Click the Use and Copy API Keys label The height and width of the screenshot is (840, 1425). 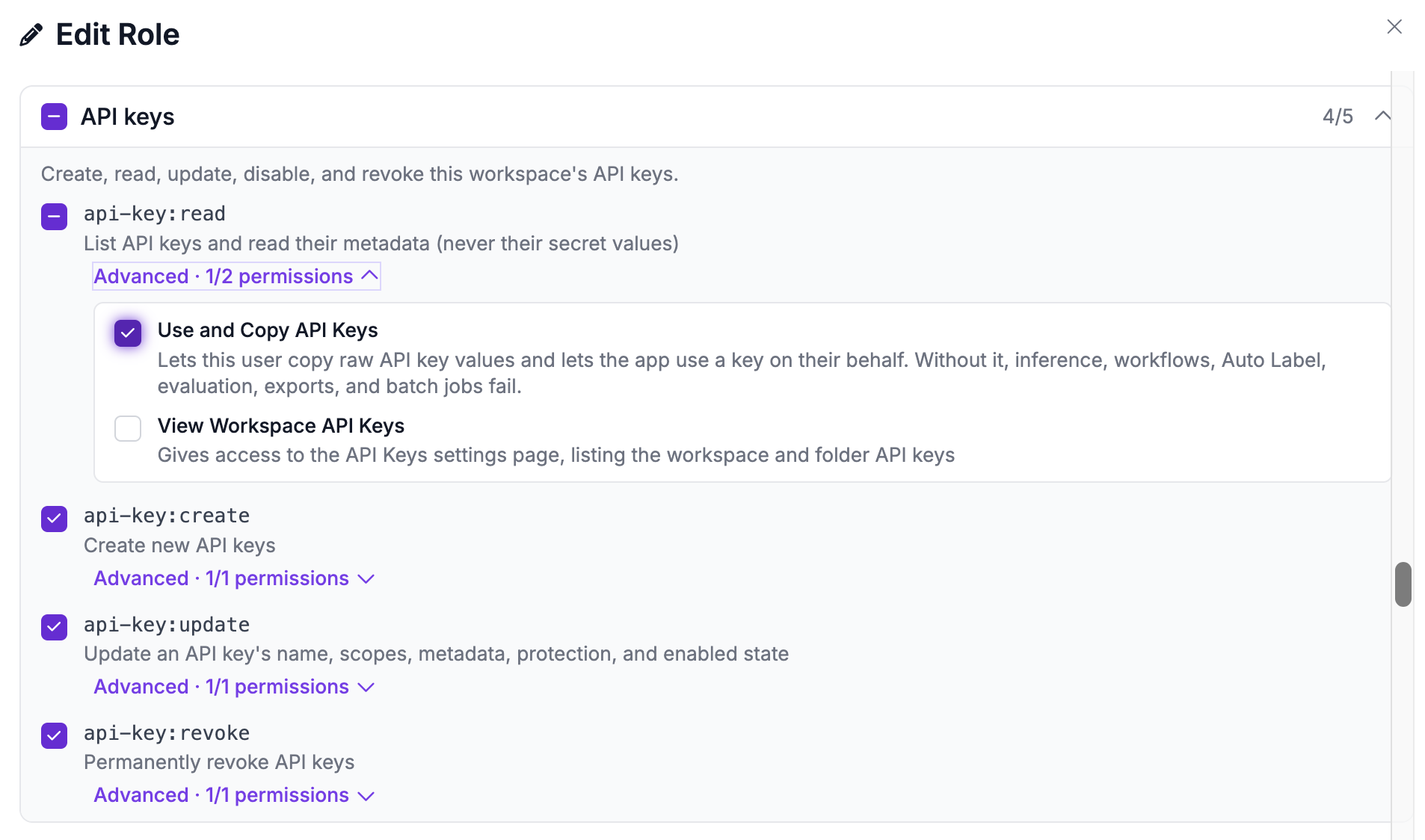click(268, 330)
